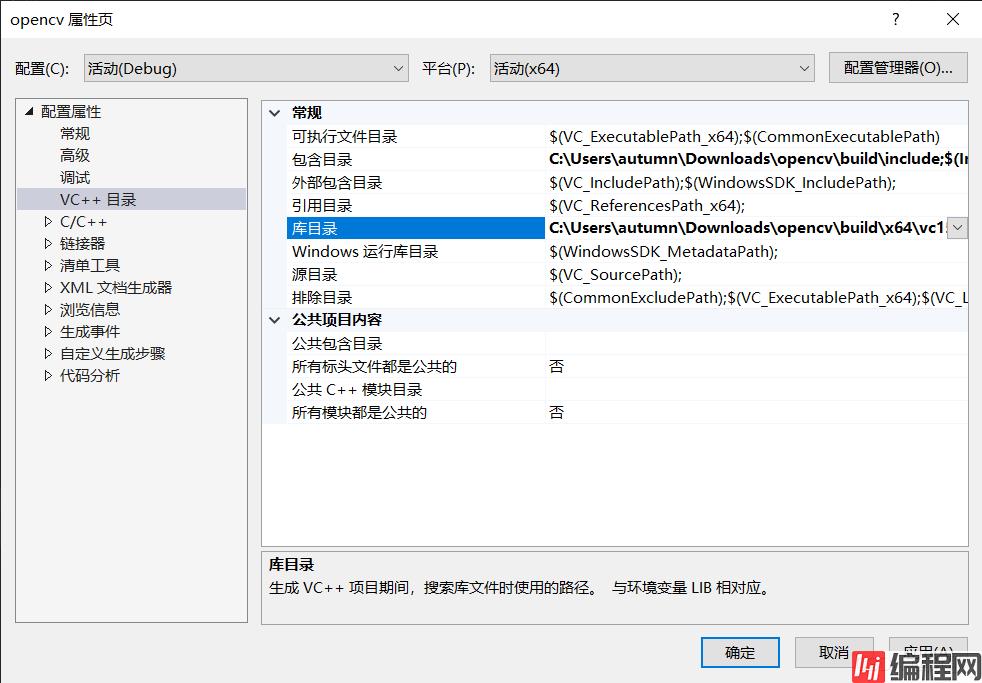Click the 确定 button
Viewport: 982px width, 683px height.
click(740, 652)
